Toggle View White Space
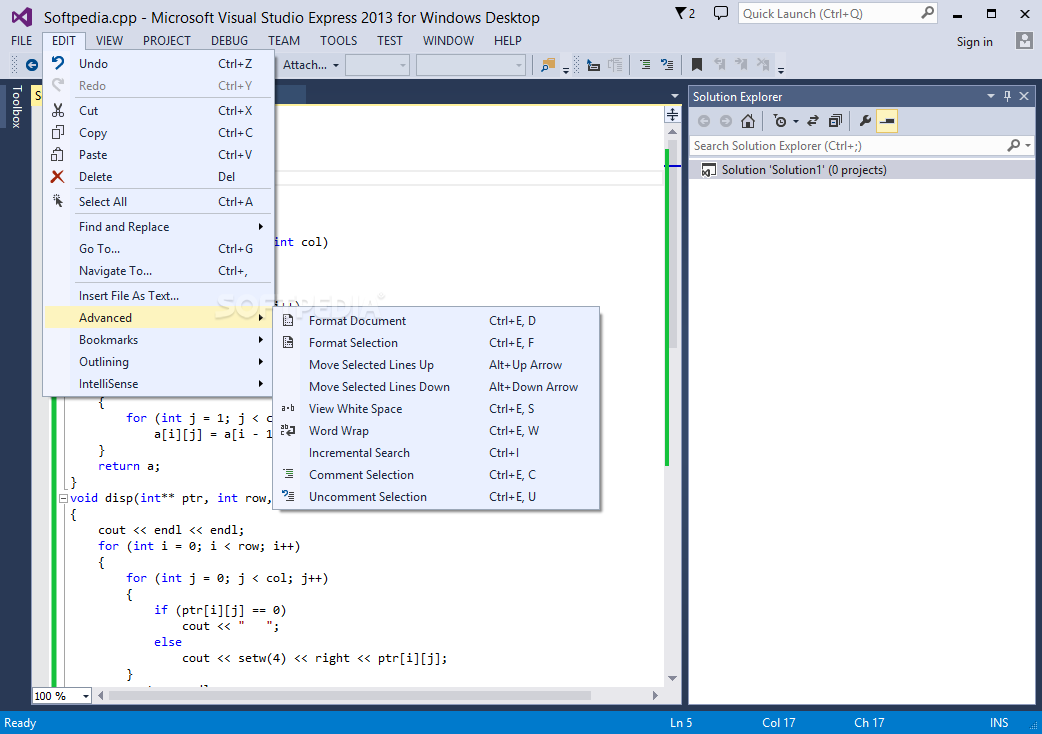Viewport: 1042px width, 734px height. [x=437, y=409]
